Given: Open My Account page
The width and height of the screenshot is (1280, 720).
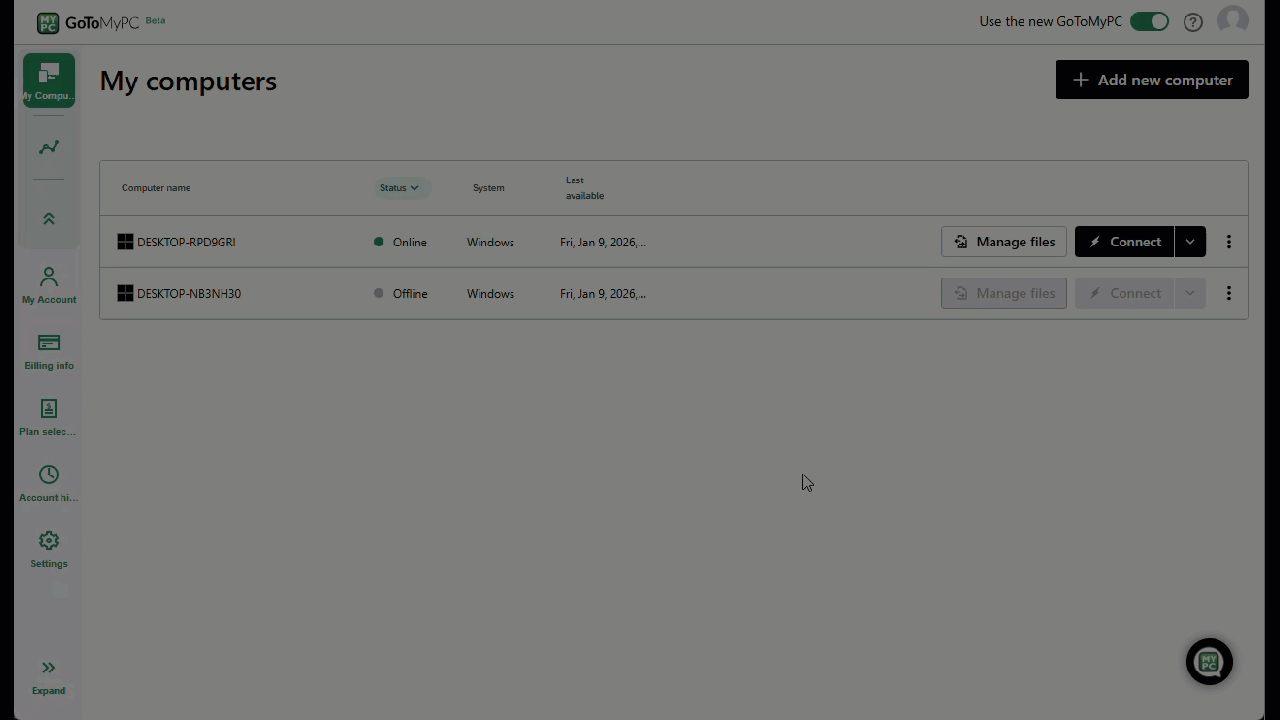Looking at the screenshot, I should 49,285.
